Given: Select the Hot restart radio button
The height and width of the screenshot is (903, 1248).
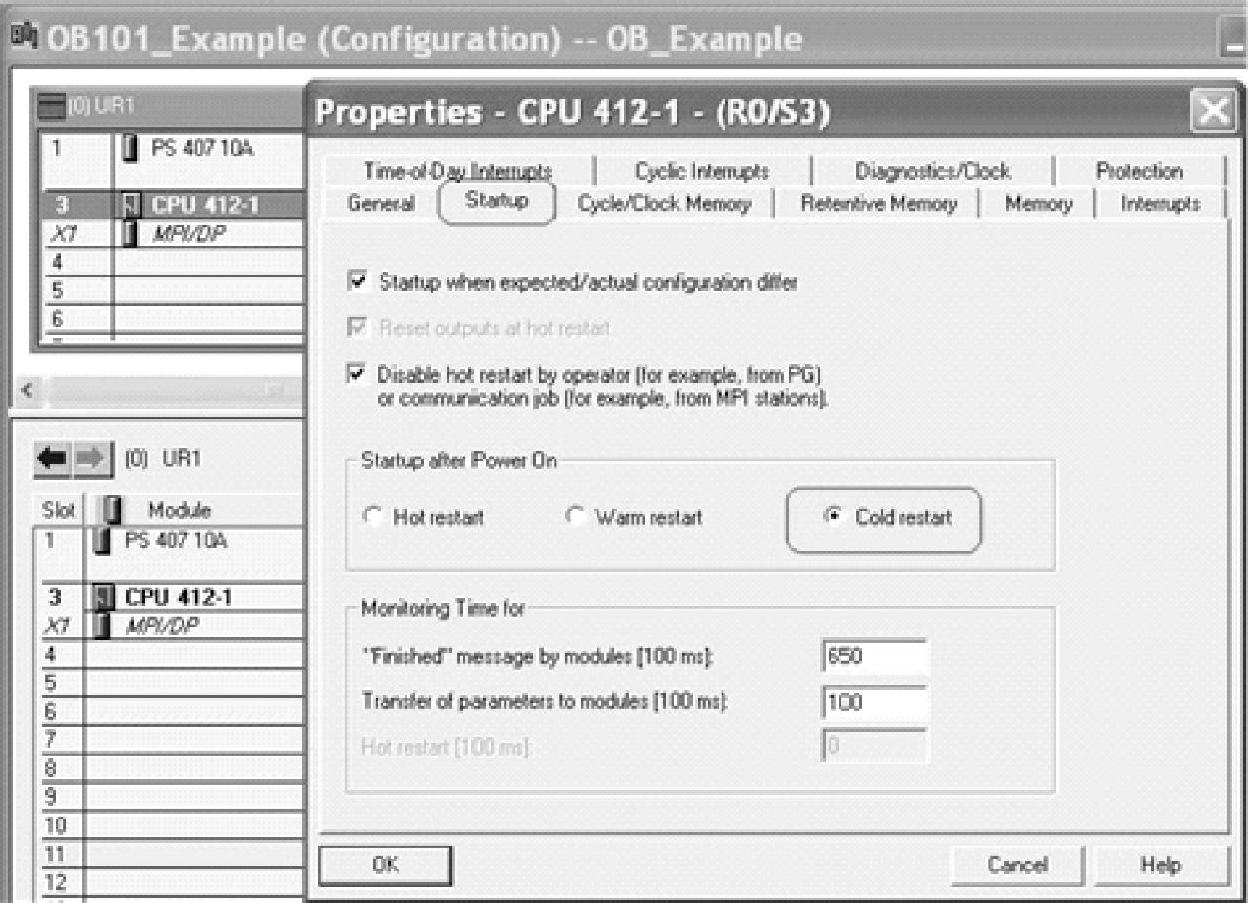Looking at the screenshot, I should tap(373, 518).
